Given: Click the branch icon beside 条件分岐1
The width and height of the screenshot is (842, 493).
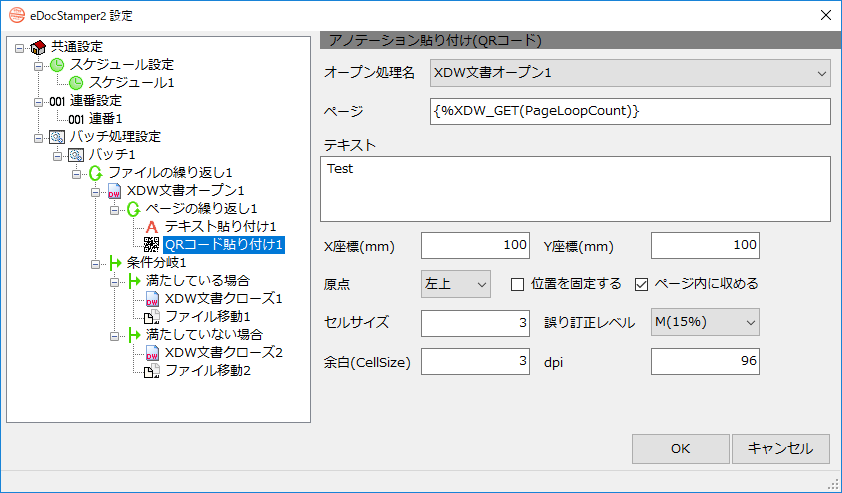Looking at the screenshot, I should click(x=115, y=263).
